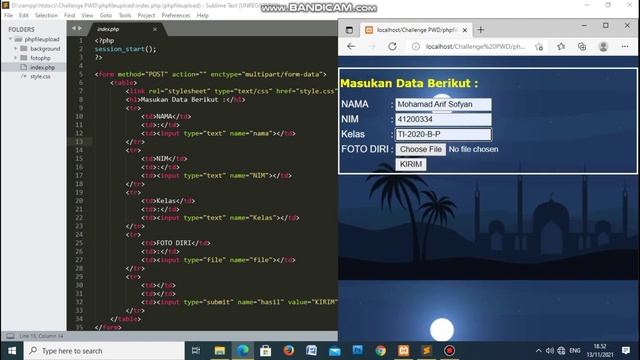Viewport: 640px width, 360px height.
Task: Click the session_start text in code
Action: [x=120, y=49]
